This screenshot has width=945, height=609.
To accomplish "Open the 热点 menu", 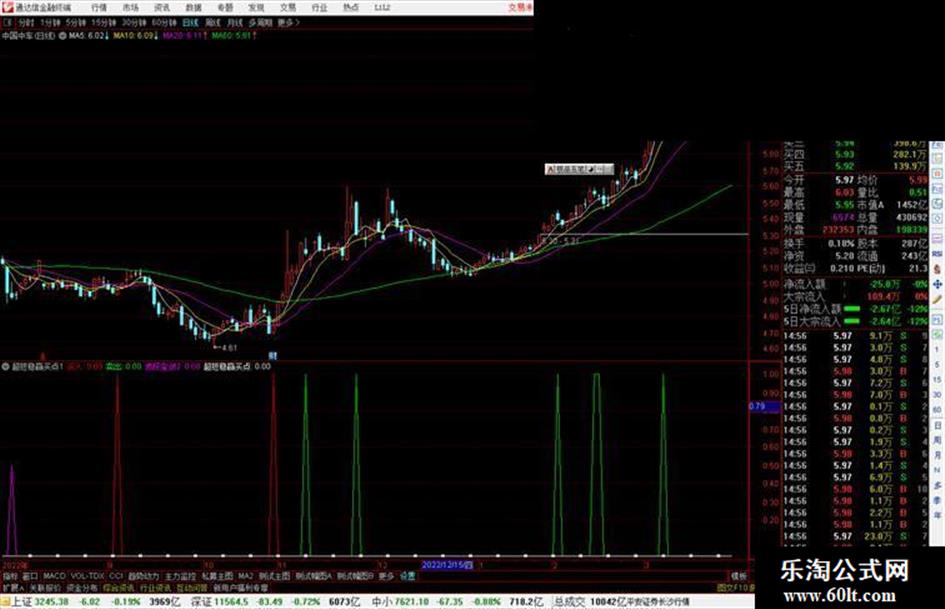I will pos(351,7).
